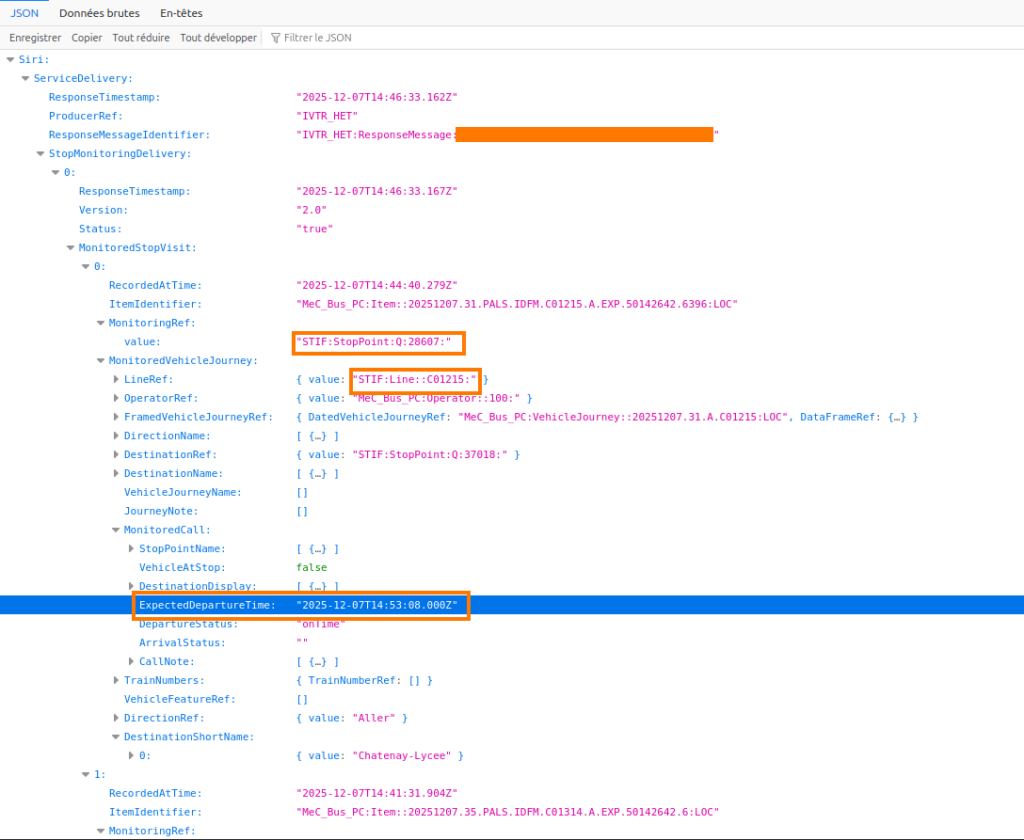
Task: Collapse the StopMonitoringDelivery node
Action: coord(40,154)
